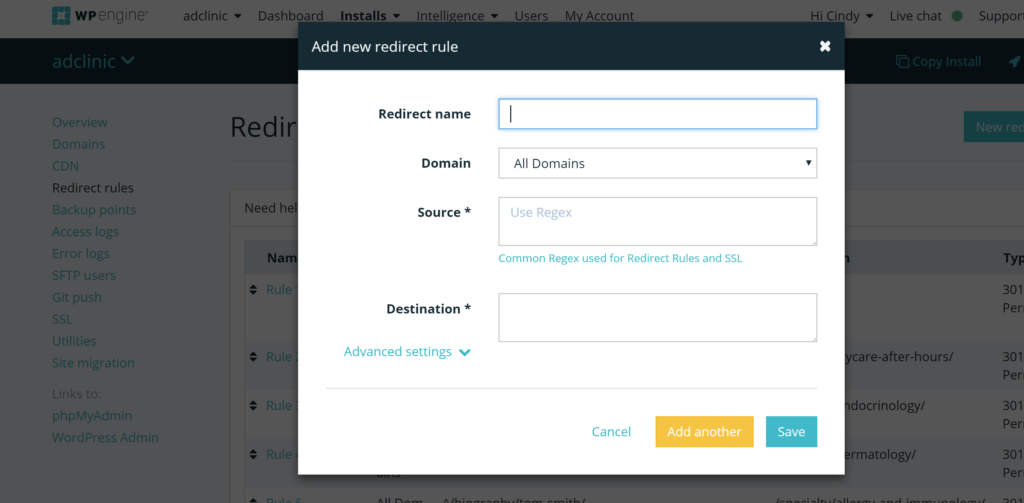The width and height of the screenshot is (1024, 503).
Task: Go to Dashboard in top navigation
Action: (x=291, y=16)
